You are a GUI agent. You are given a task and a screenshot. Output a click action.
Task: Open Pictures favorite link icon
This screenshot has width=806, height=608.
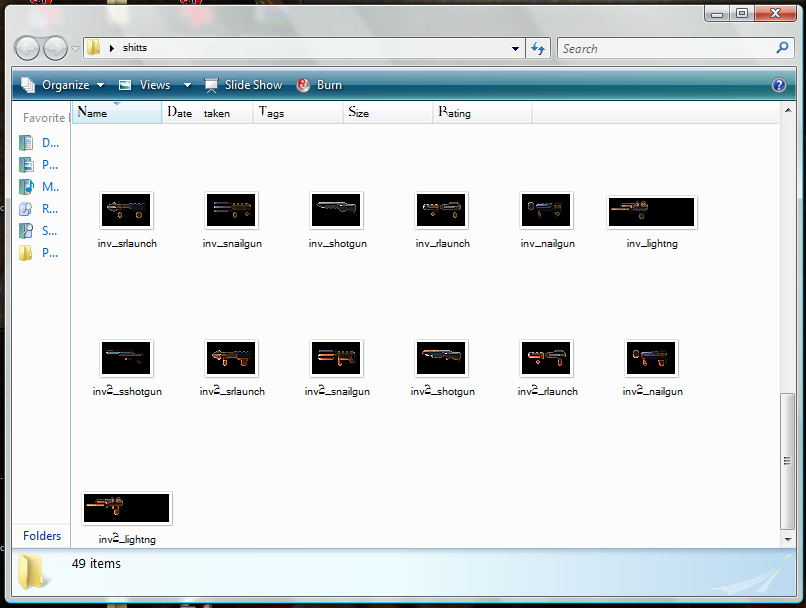point(26,165)
